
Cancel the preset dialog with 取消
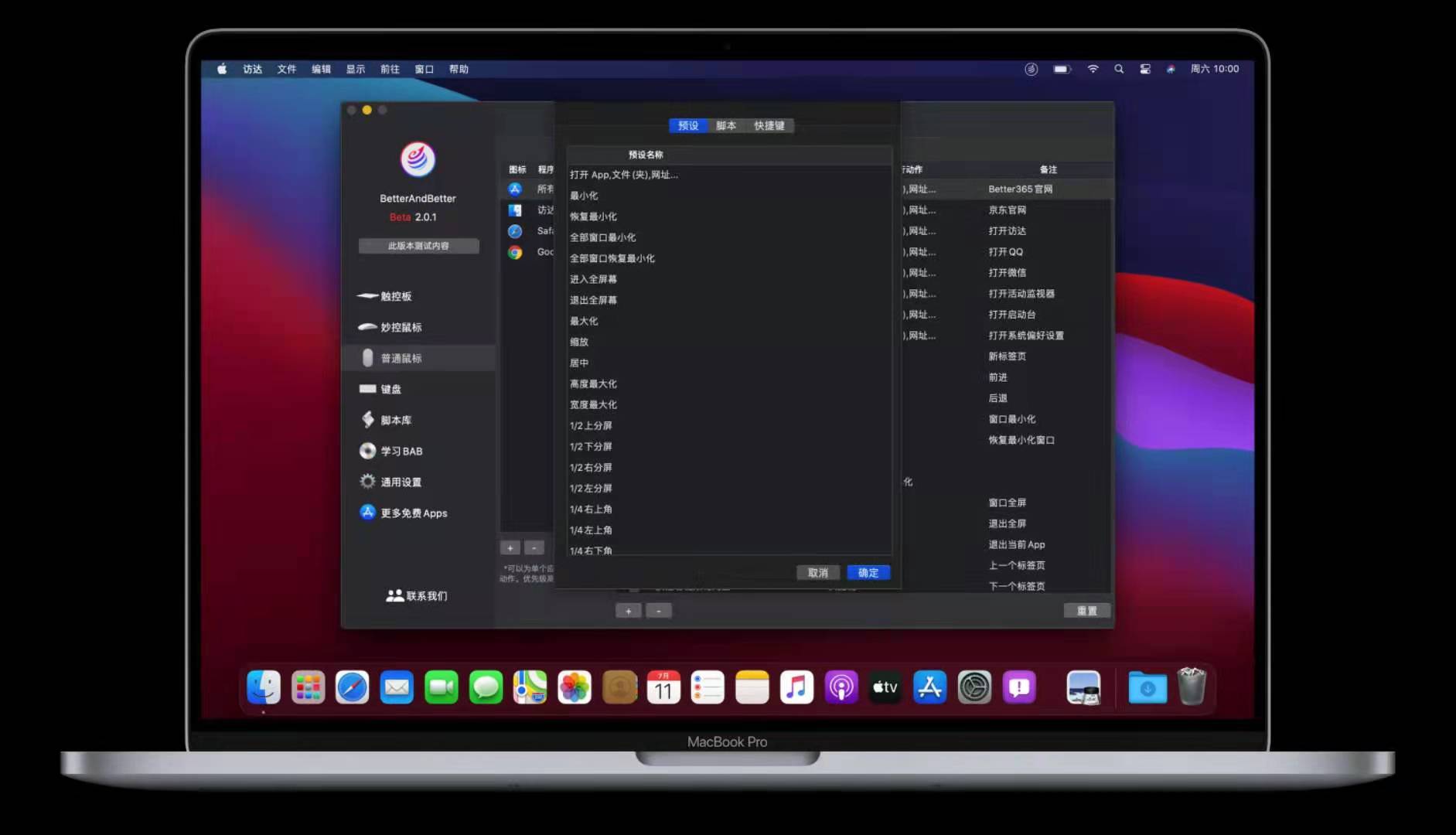point(818,573)
